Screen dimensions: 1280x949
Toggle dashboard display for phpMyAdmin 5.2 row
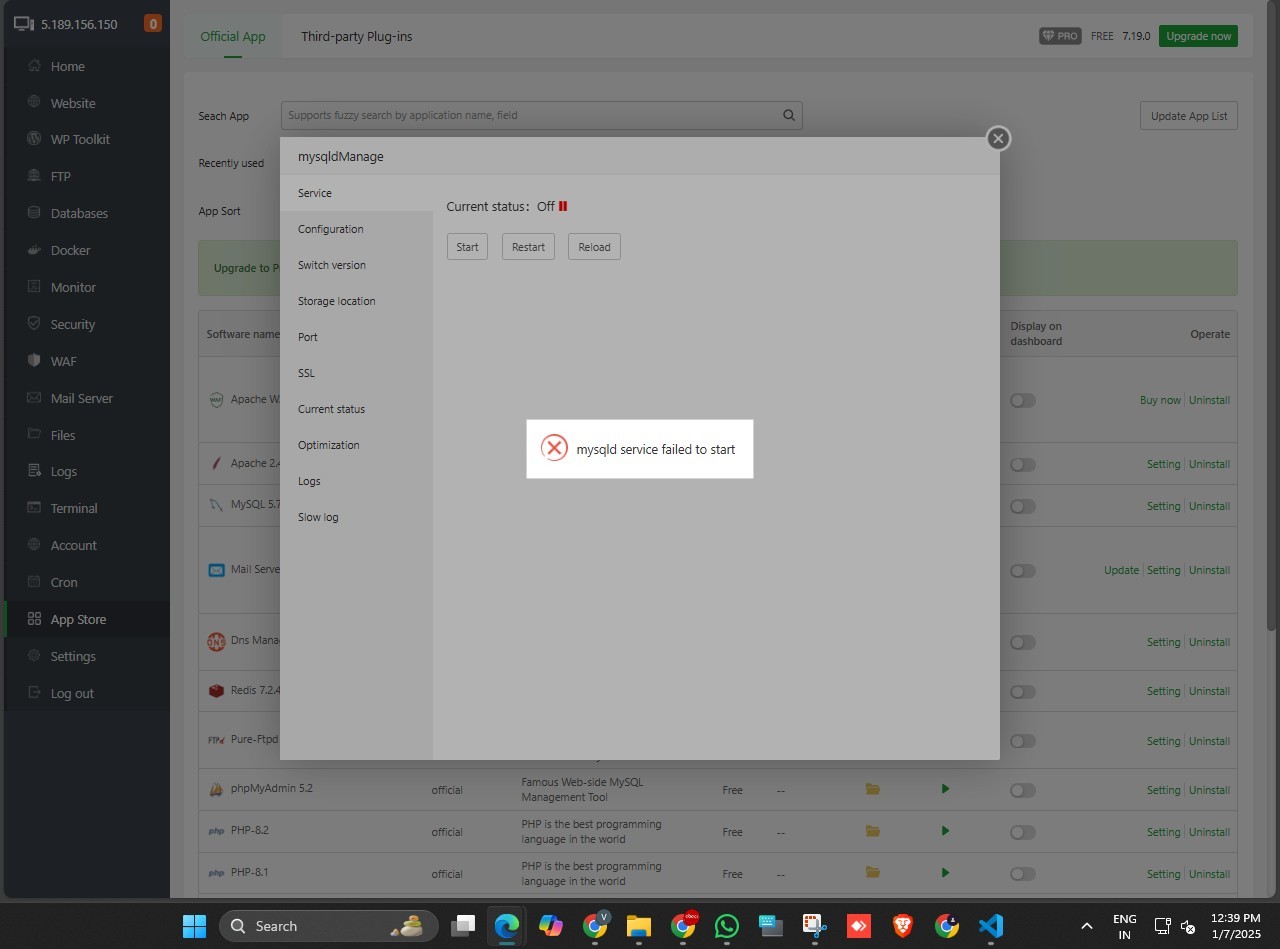coord(1022,790)
